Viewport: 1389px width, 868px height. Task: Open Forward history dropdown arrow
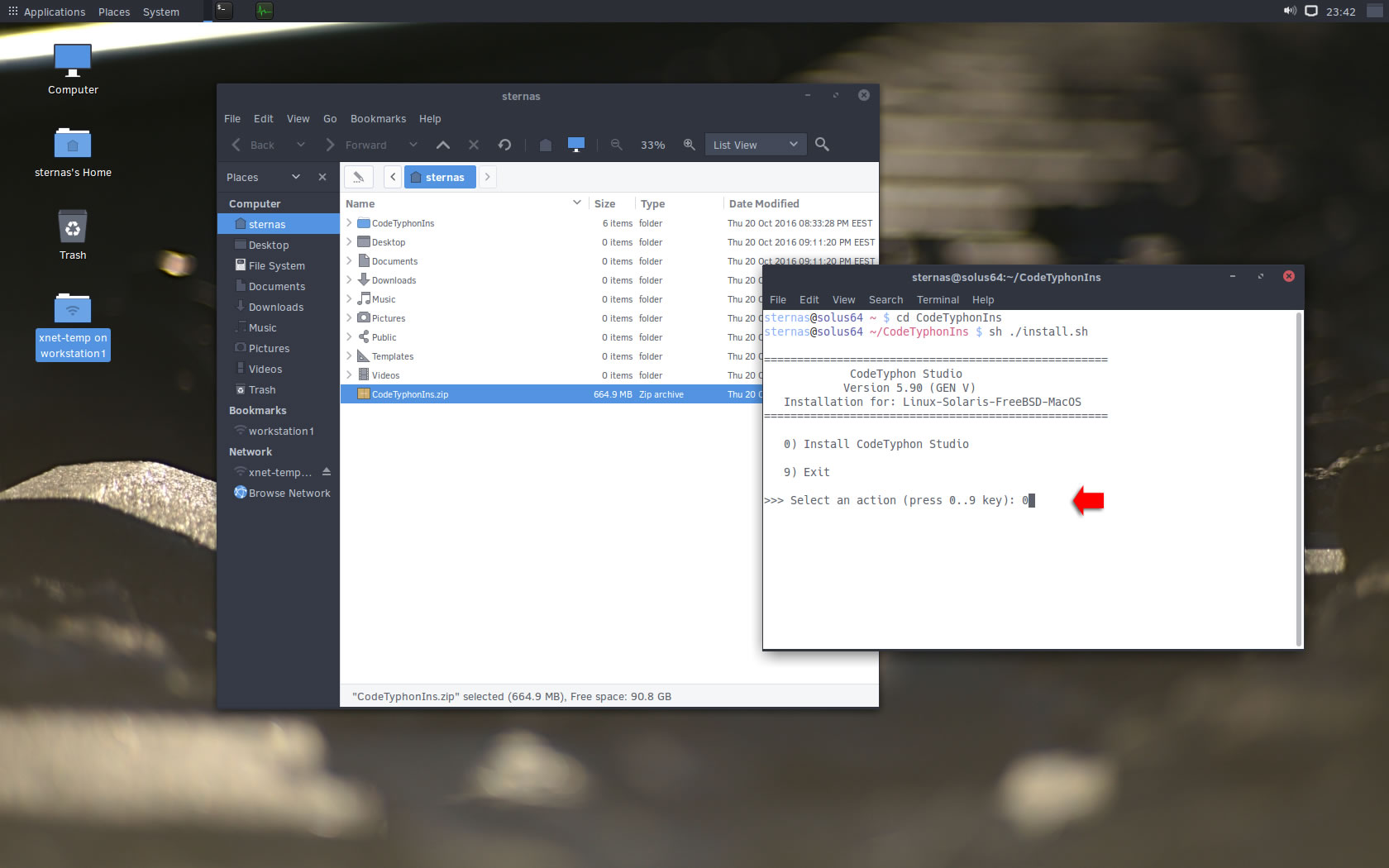point(413,145)
